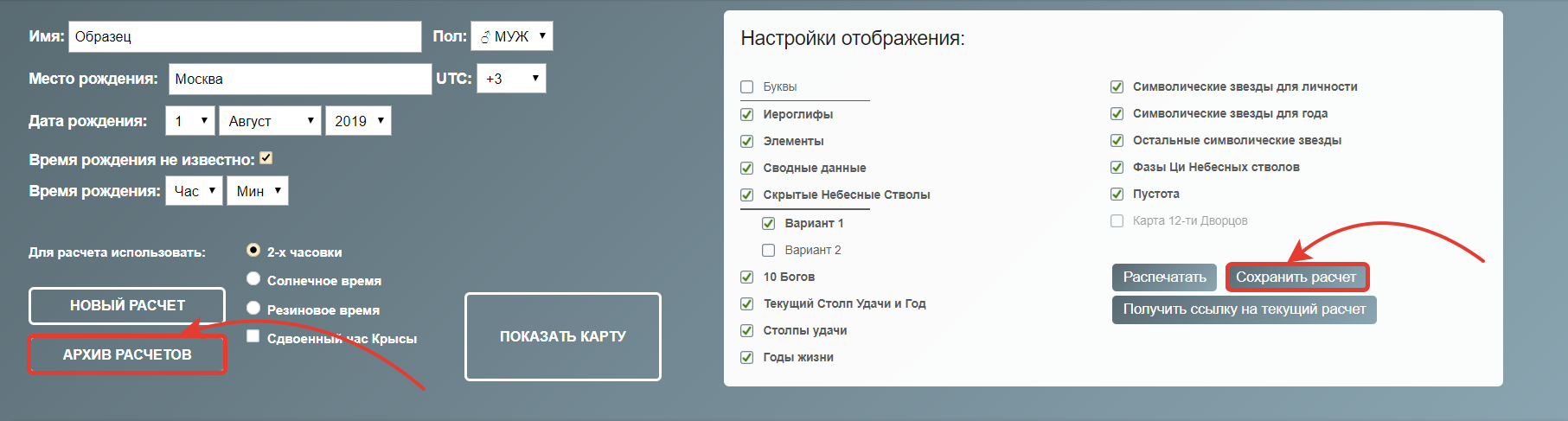Check the Вариант 2 checkbox

(769, 250)
